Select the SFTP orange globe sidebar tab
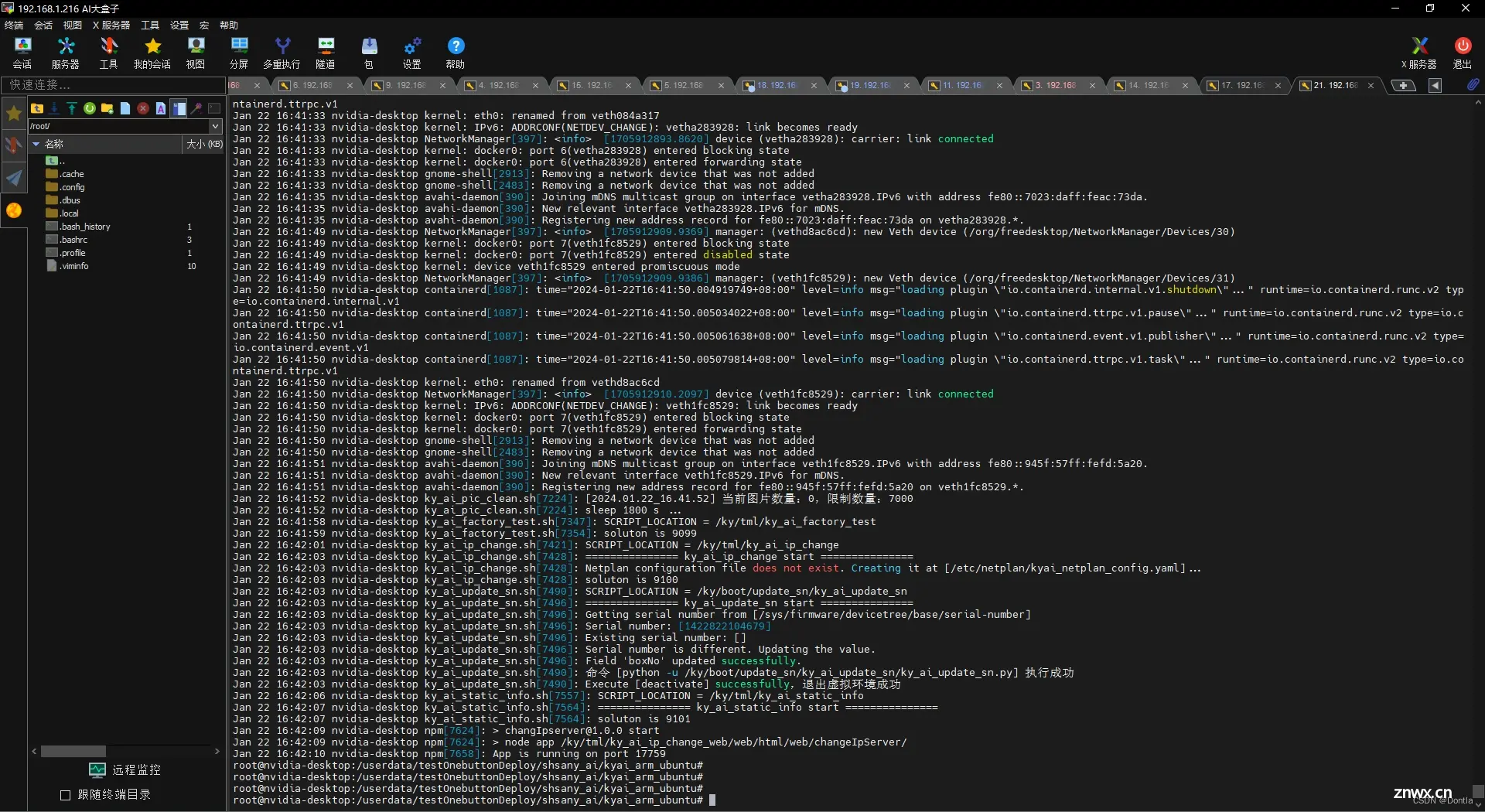The width and height of the screenshot is (1485, 812). pos(14,210)
